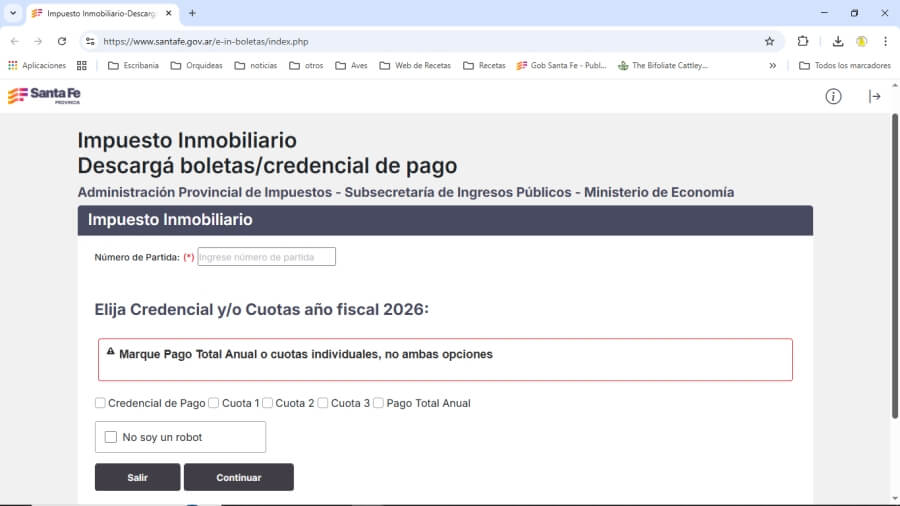
Task: Open the noticias bookmarks folder
Action: (255, 65)
